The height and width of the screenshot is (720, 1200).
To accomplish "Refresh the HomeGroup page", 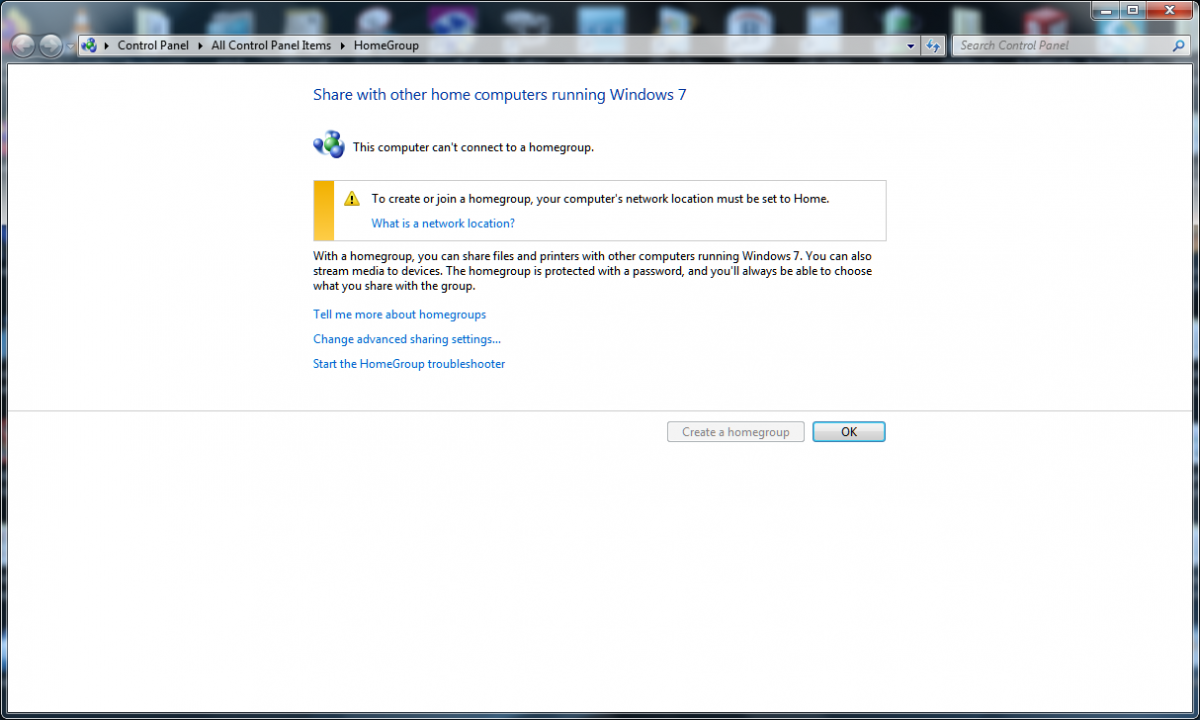I will (933, 46).
